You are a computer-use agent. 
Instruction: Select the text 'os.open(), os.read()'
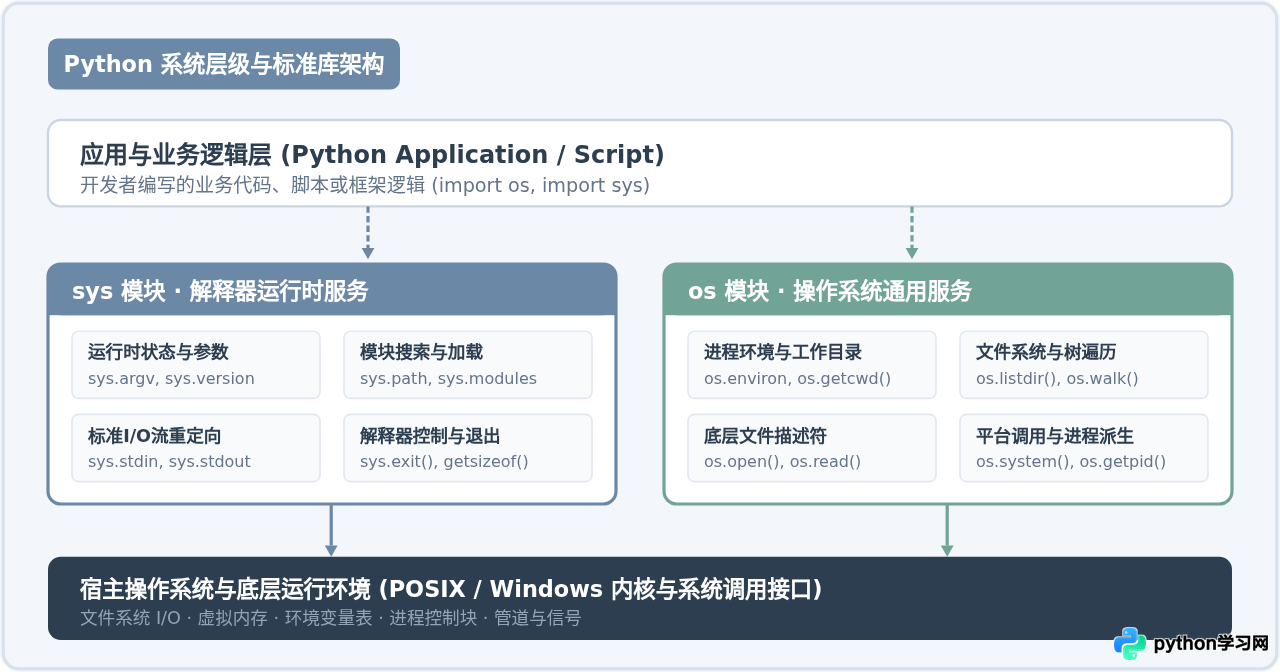[782, 462]
